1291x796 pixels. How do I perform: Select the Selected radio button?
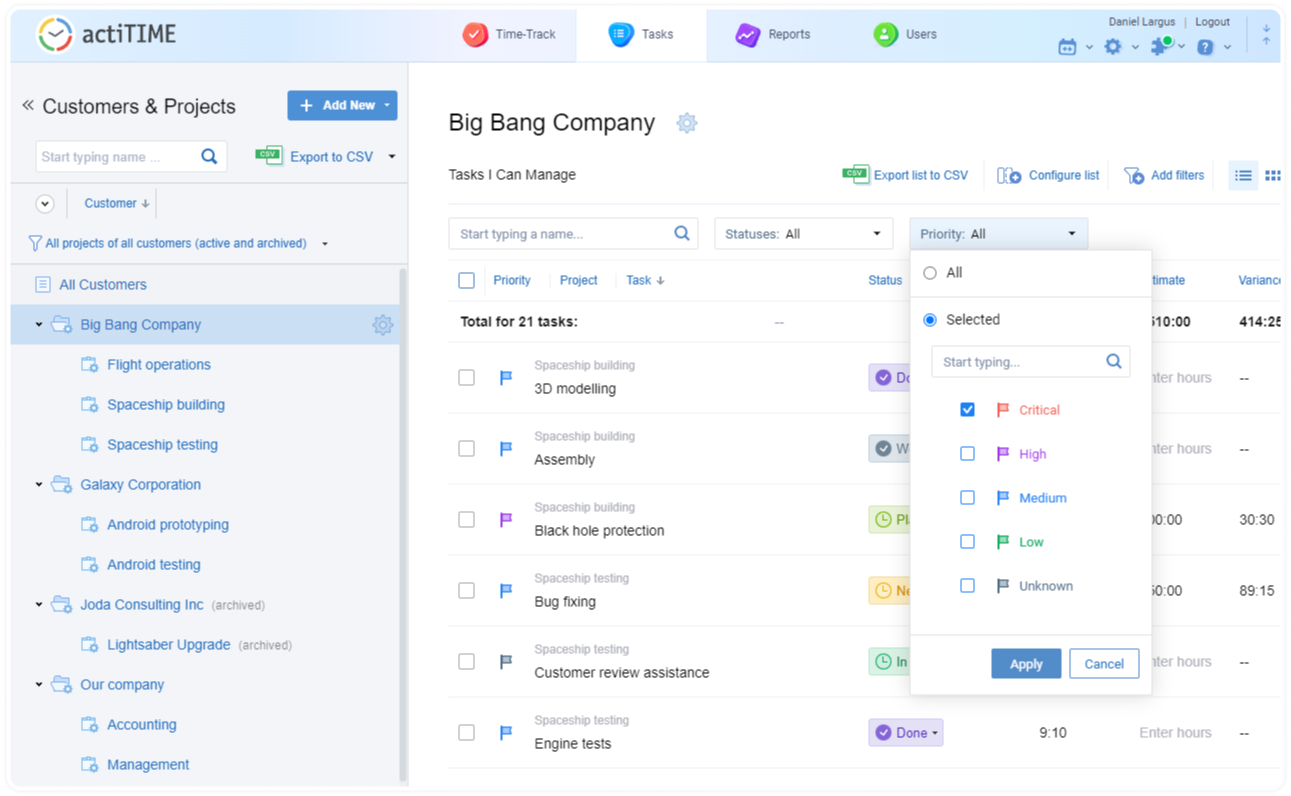pos(930,320)
